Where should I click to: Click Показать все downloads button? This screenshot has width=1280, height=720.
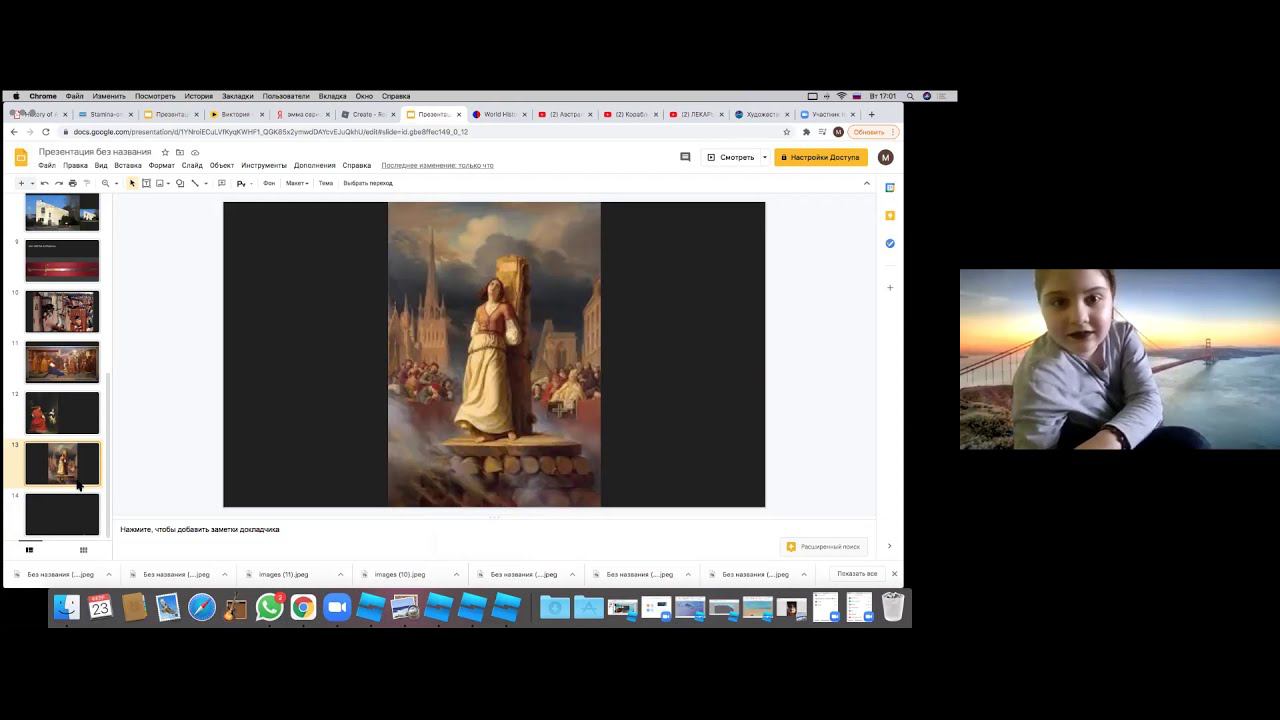(x=857, y=574)
